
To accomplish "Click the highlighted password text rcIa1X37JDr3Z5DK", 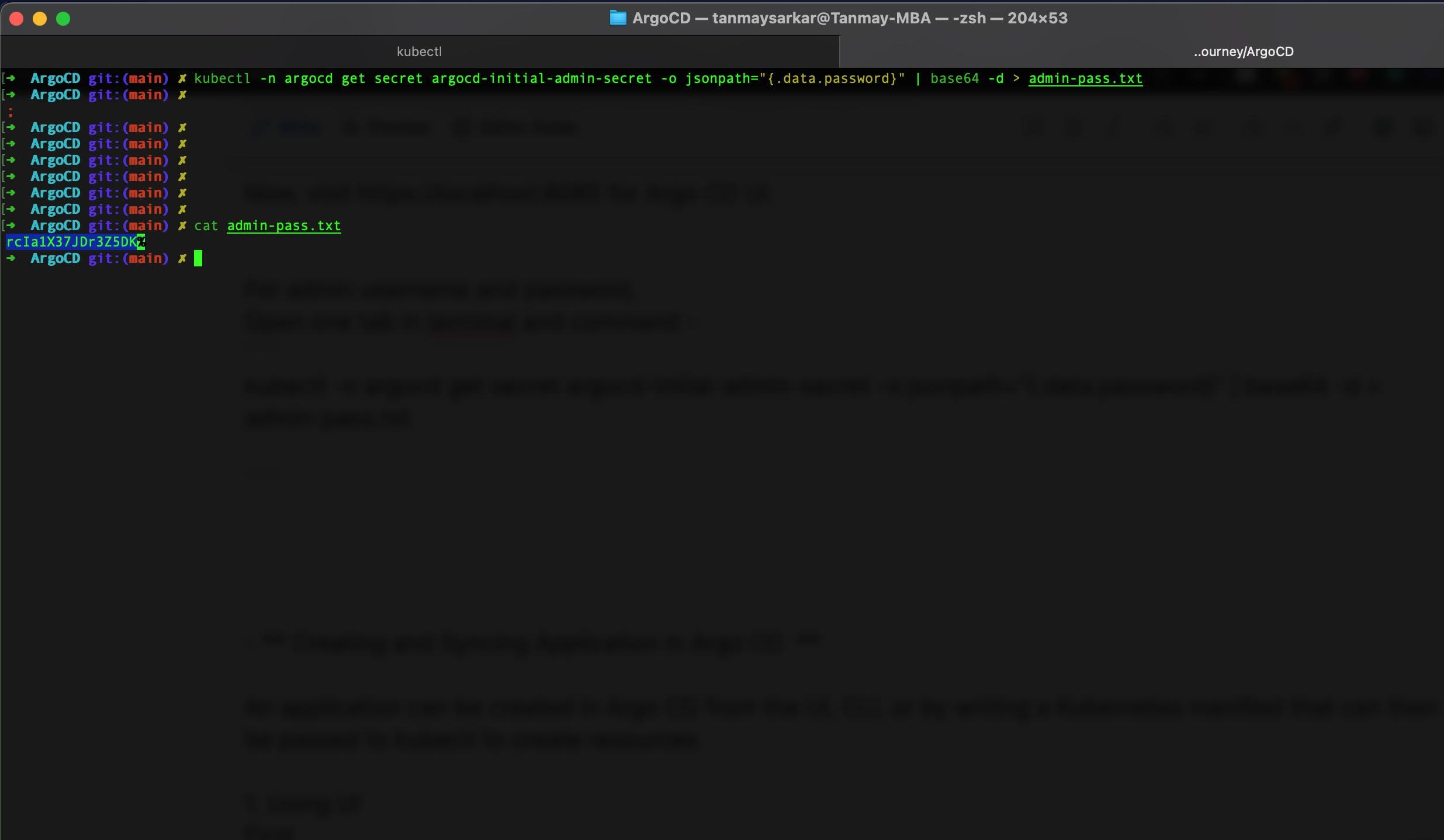I will point(71,242).
